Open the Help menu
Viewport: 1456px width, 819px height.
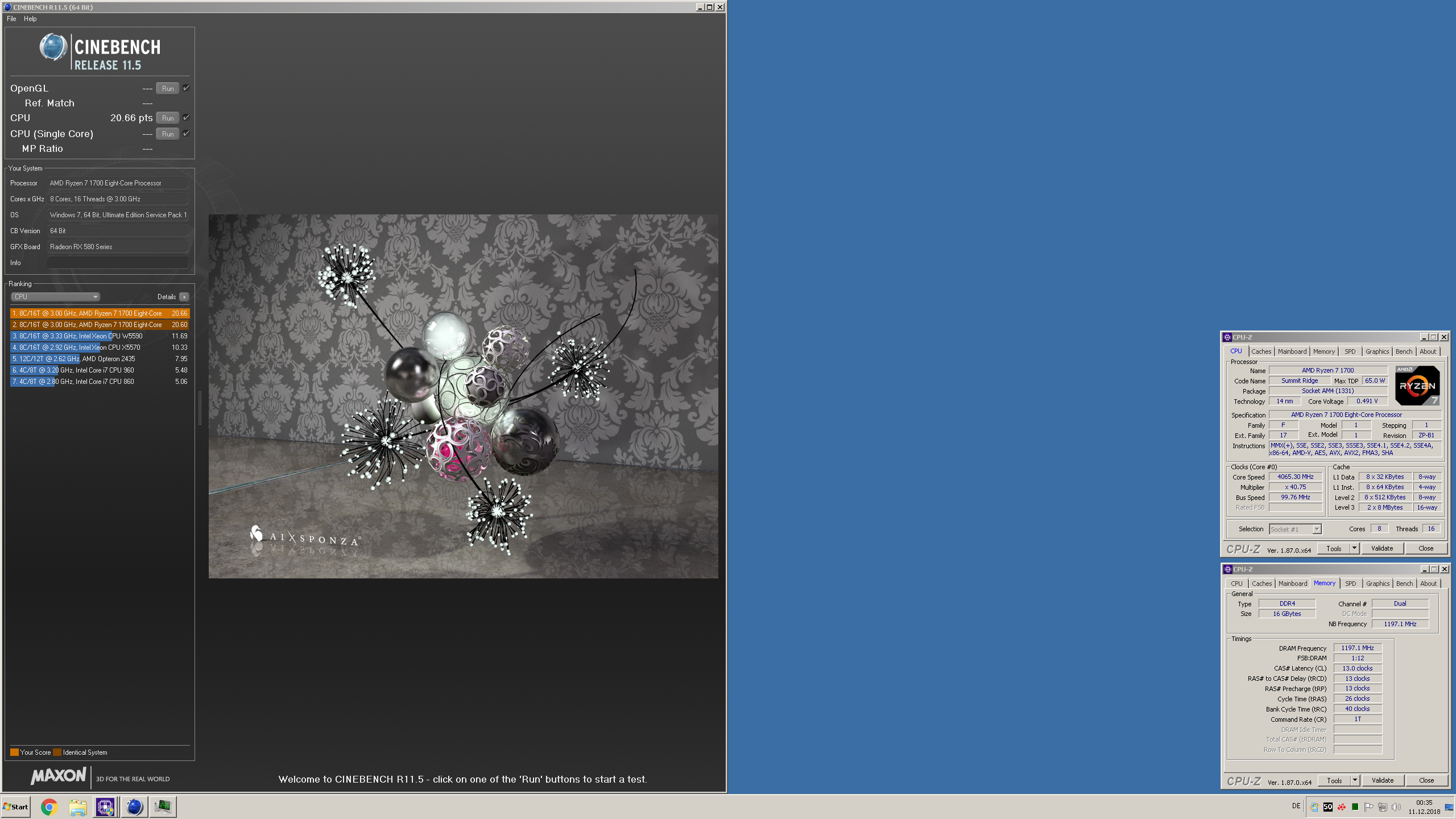click(30, 19)
